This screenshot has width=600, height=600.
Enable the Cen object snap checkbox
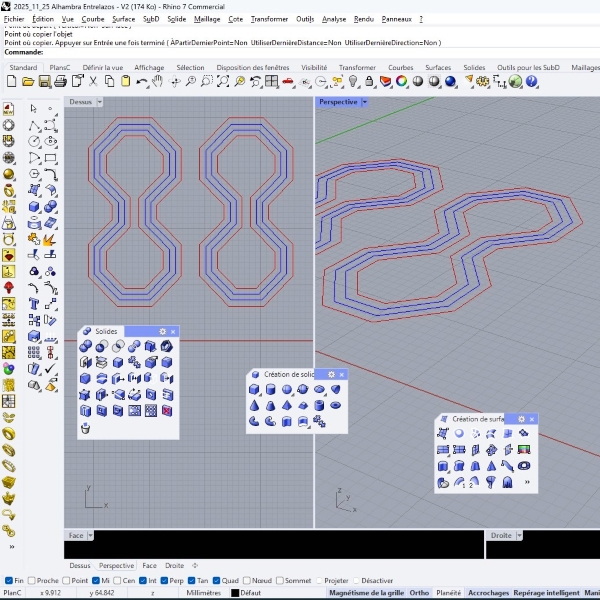tap(119, 580)
